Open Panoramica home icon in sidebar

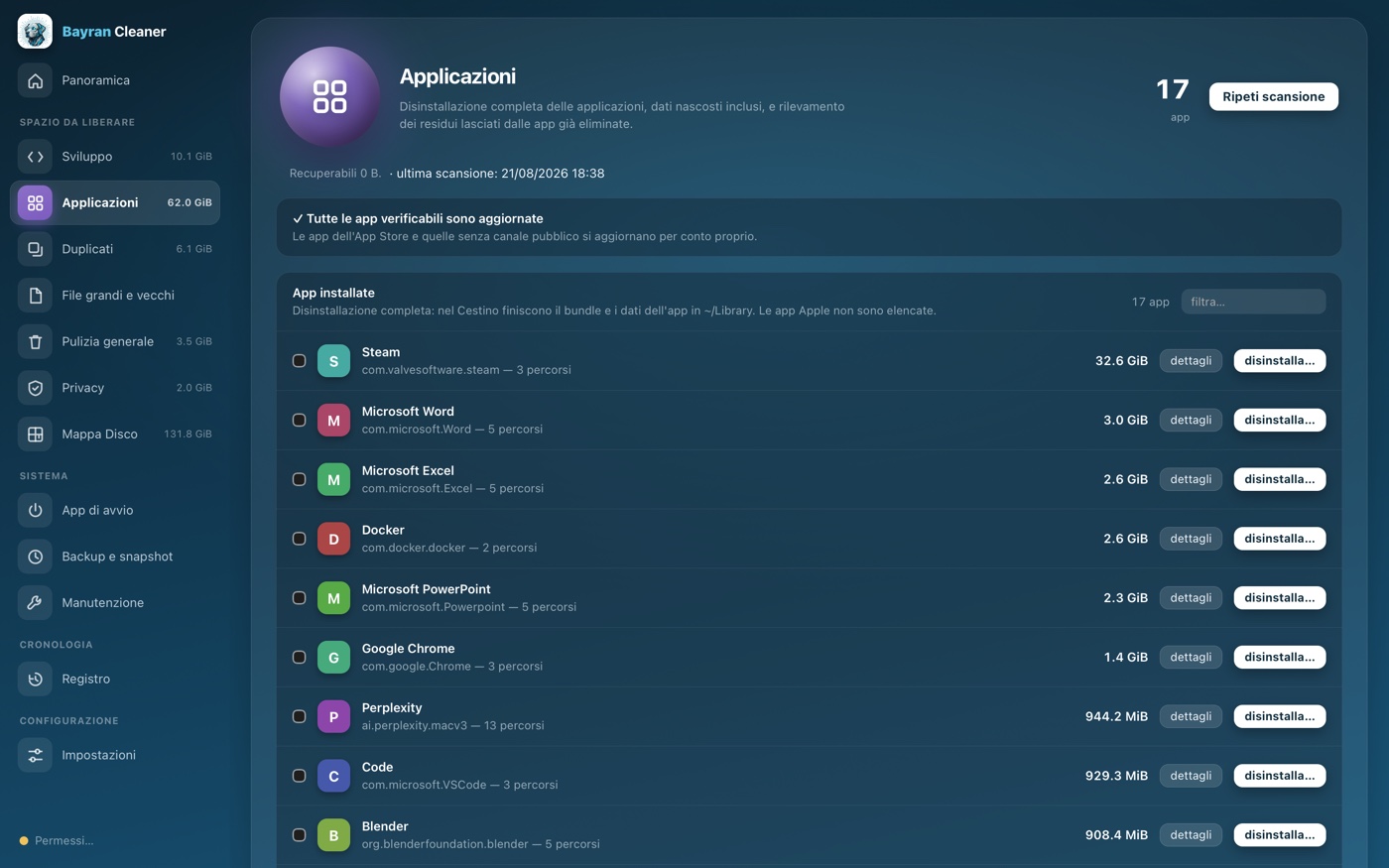[35, 80]
